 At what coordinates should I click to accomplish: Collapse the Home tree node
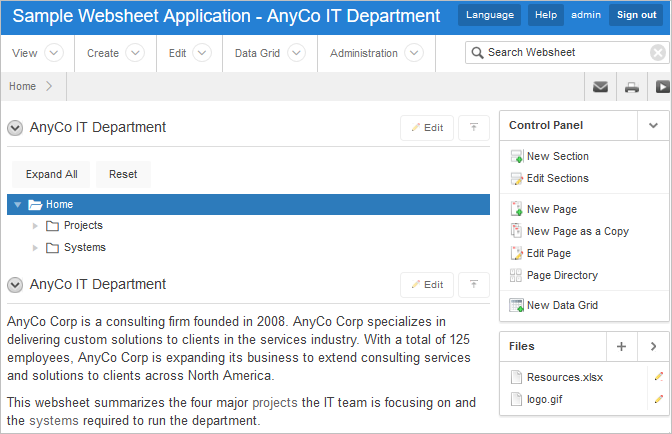click(x=17, y=205)
